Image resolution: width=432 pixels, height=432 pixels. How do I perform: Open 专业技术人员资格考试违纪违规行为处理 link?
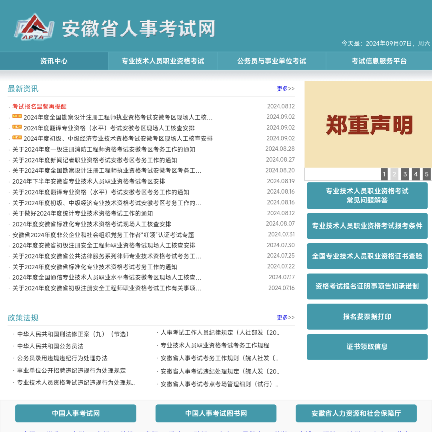[76, 382]
